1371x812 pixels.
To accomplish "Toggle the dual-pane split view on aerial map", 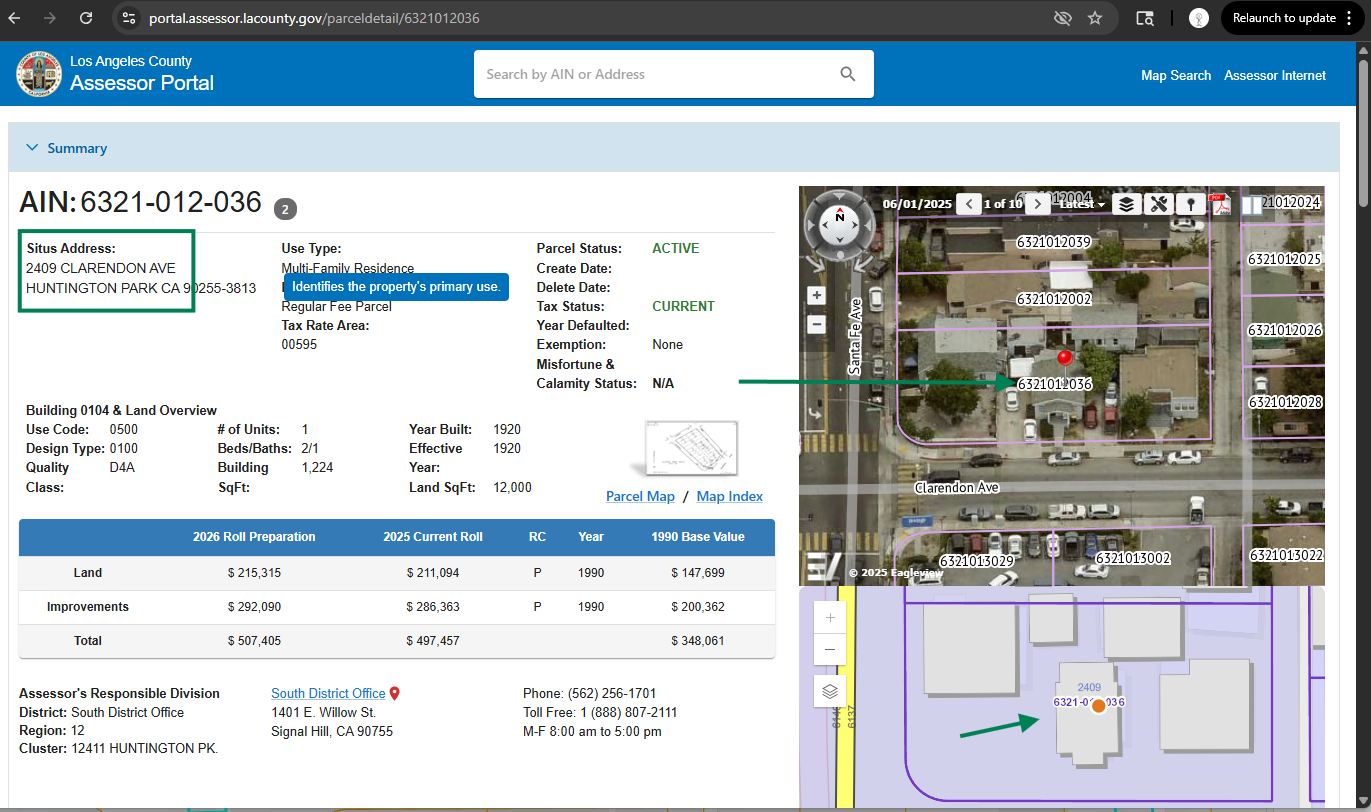I will click(x=1250, y=205).
